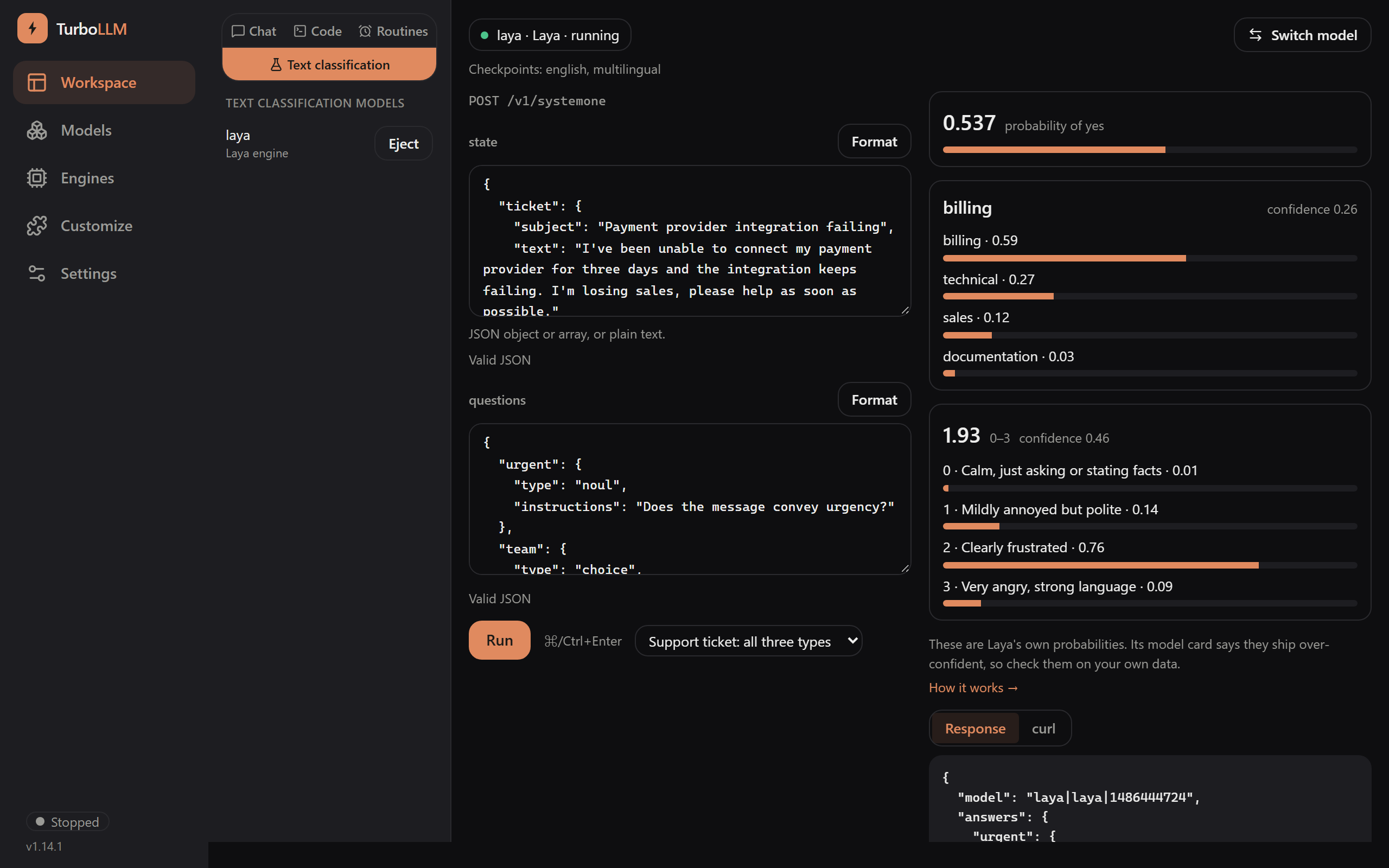
Task: Click the probability of yes progress bar
Action: point(1150,150)
